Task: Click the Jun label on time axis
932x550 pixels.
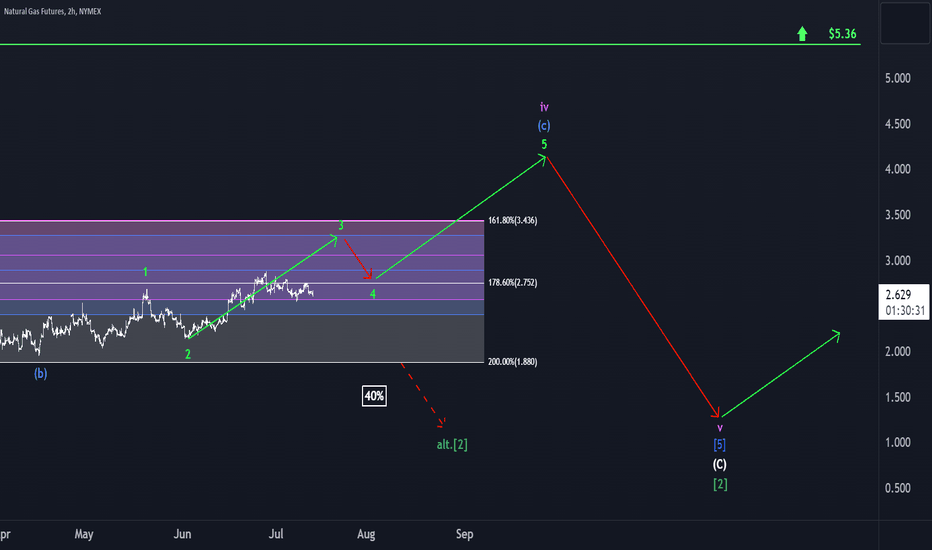Action: click(182, 534)
